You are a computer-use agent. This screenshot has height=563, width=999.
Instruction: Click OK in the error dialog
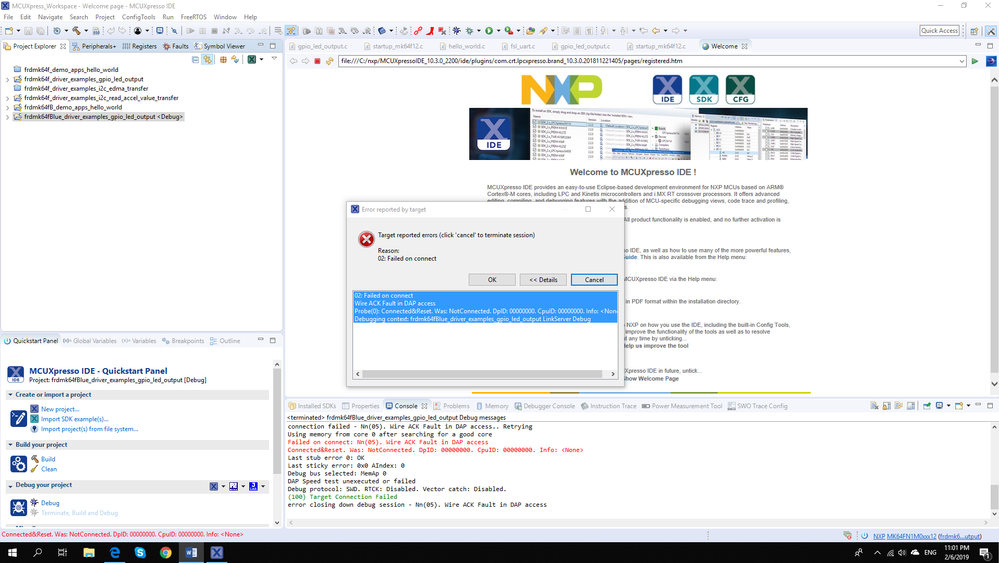point(492,280)
